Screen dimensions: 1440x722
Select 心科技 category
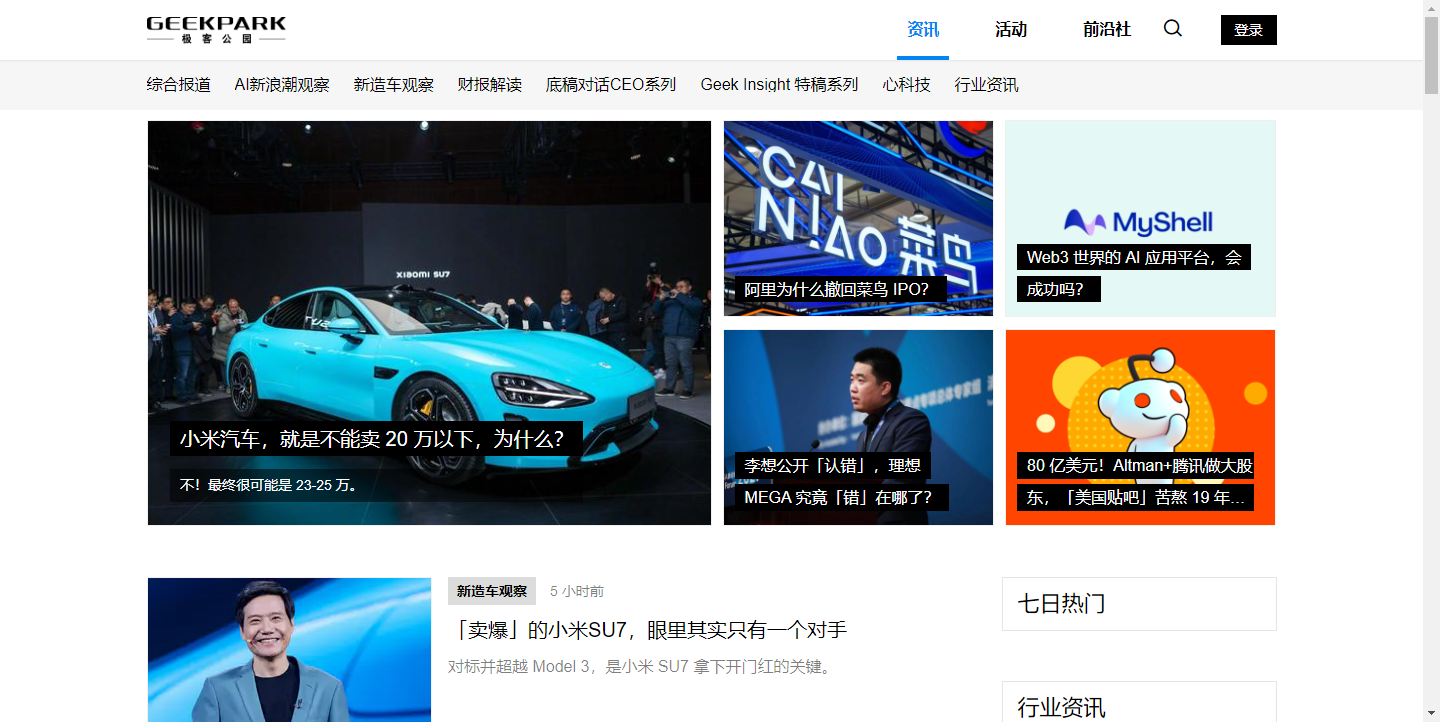pos(906,85)
